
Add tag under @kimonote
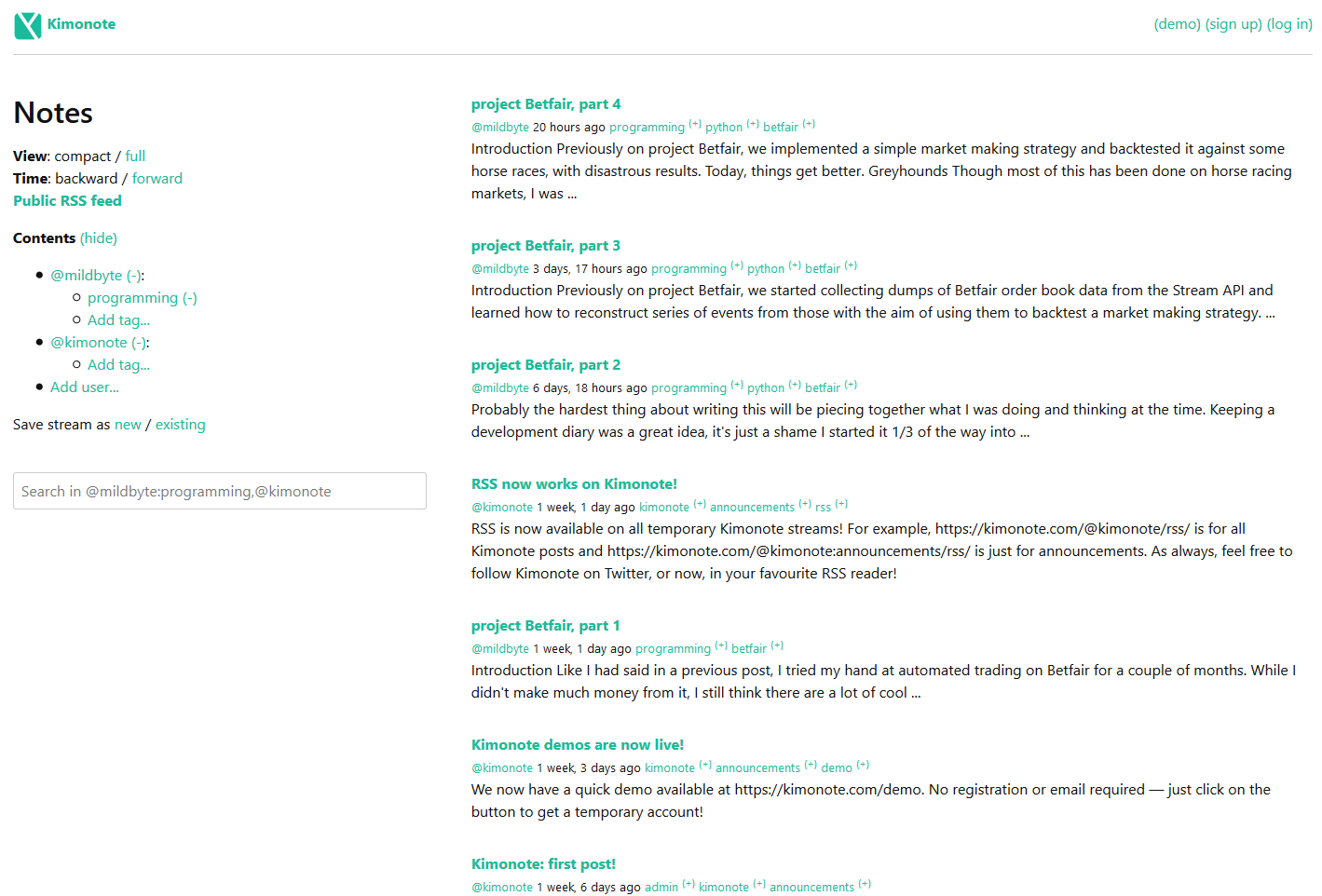118,365
